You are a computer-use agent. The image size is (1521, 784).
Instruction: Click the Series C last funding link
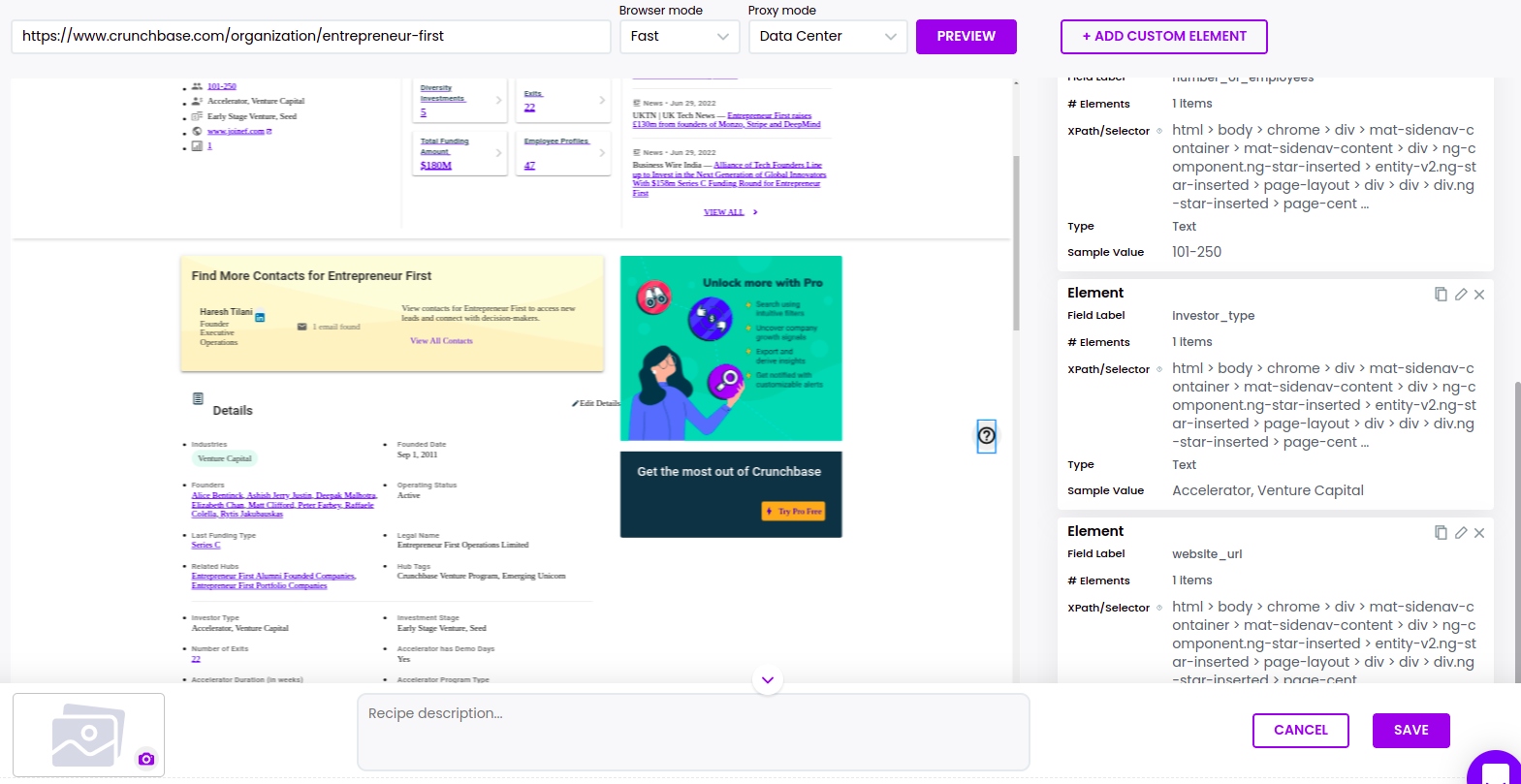click(206, 546)
